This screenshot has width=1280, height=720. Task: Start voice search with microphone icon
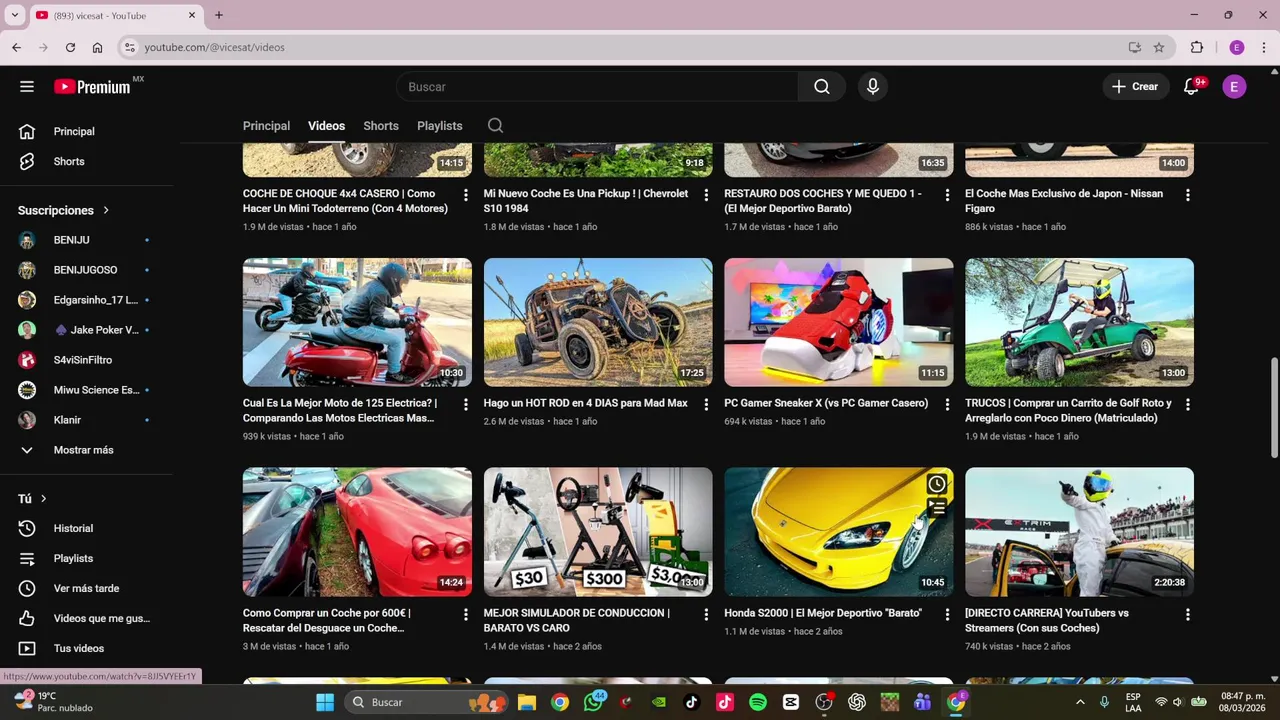coord(873,87)
